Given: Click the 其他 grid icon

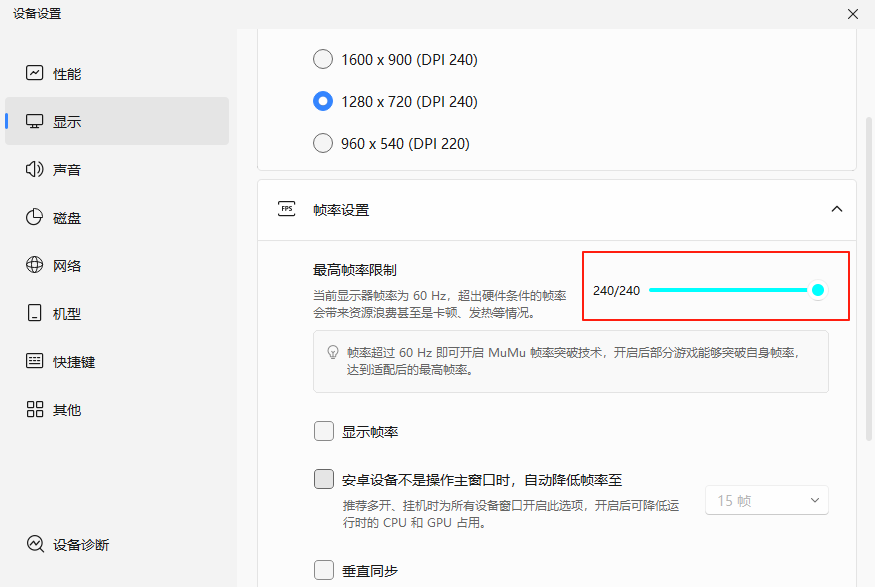Looking at the screenshot, I should (x=35, y=409).
